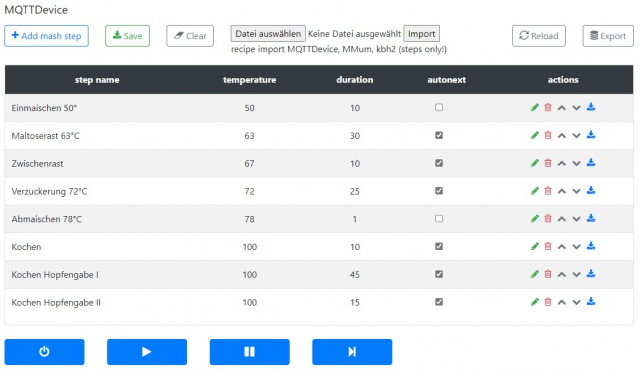Move Kochen Hopfengabe II step up

click(562, 302)
